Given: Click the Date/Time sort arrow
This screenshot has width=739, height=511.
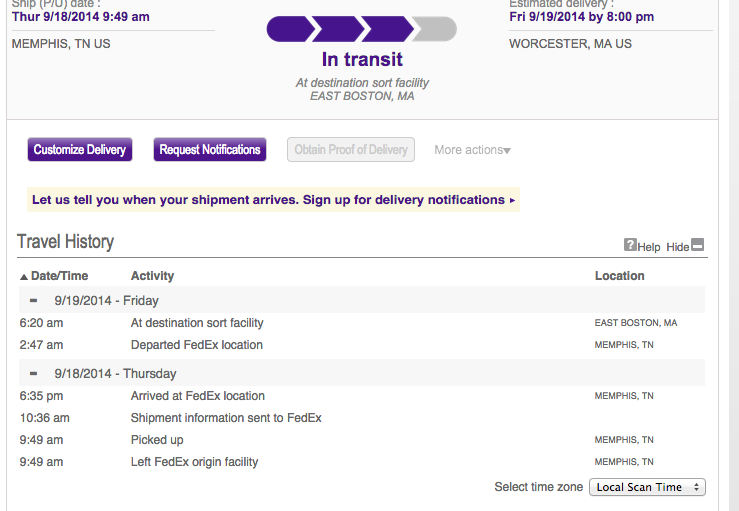Looking at the screenshot, I should point(24,277).
